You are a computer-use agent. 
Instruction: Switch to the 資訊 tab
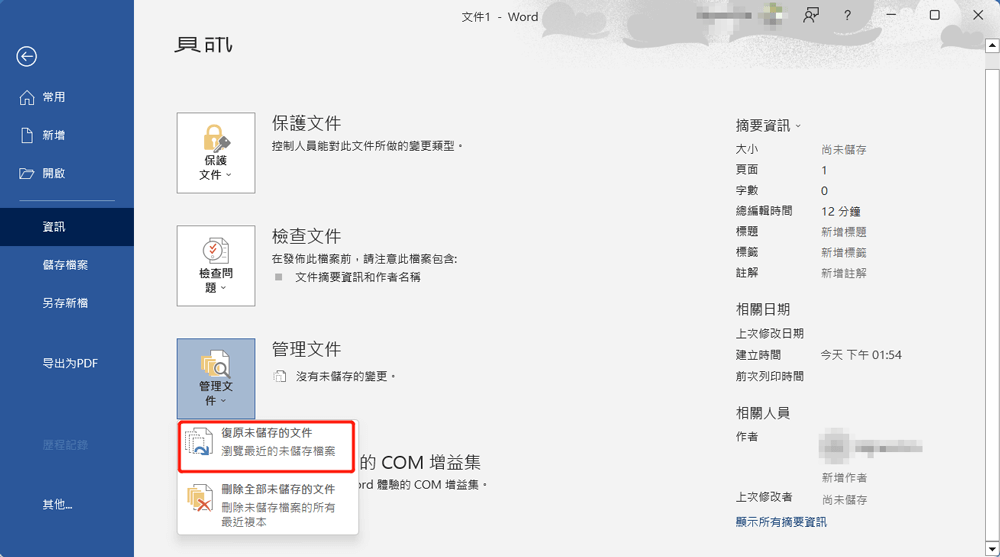click(54, 227)
